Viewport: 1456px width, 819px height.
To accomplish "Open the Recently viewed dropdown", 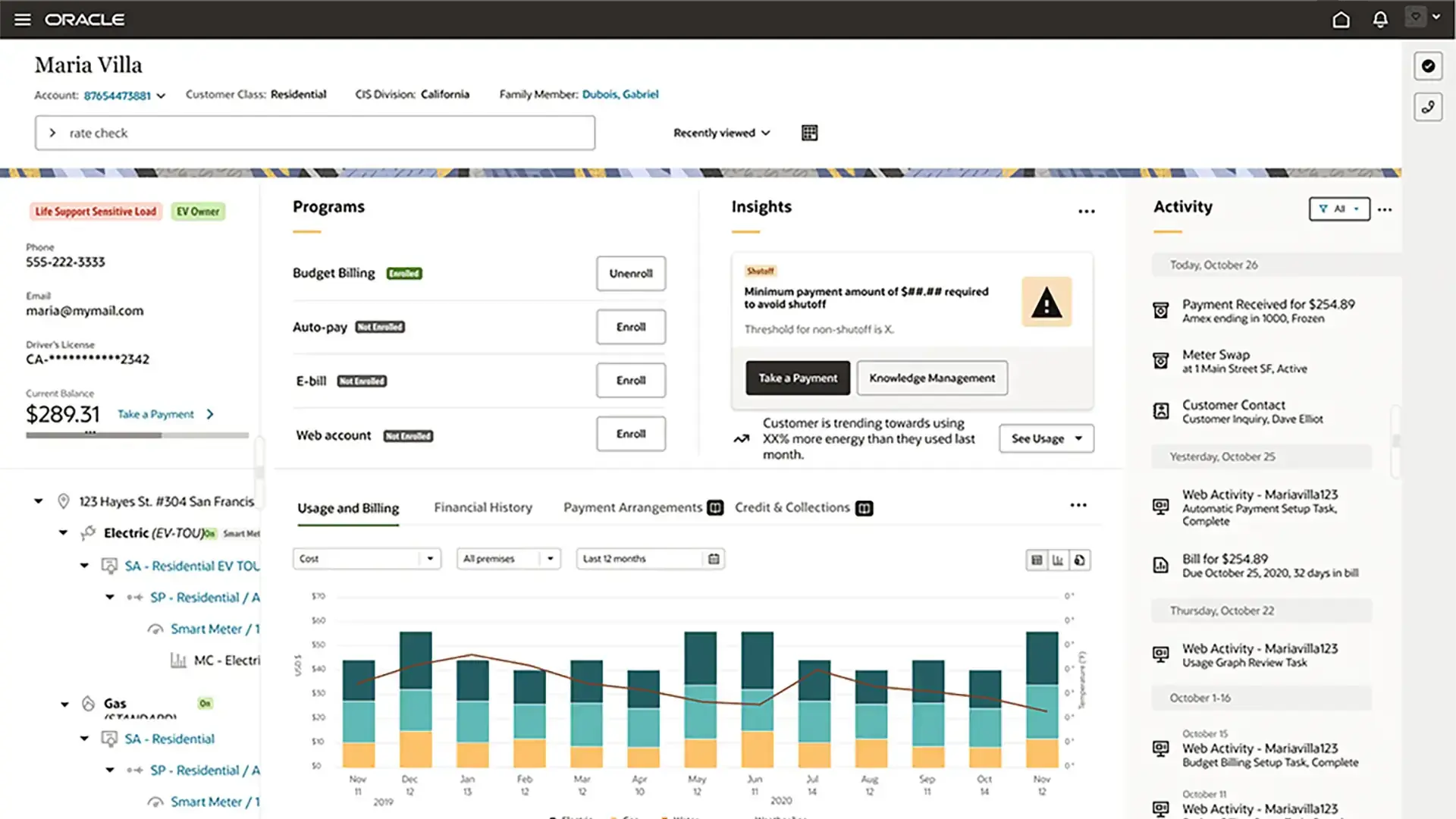I will (x=720, y=133).
